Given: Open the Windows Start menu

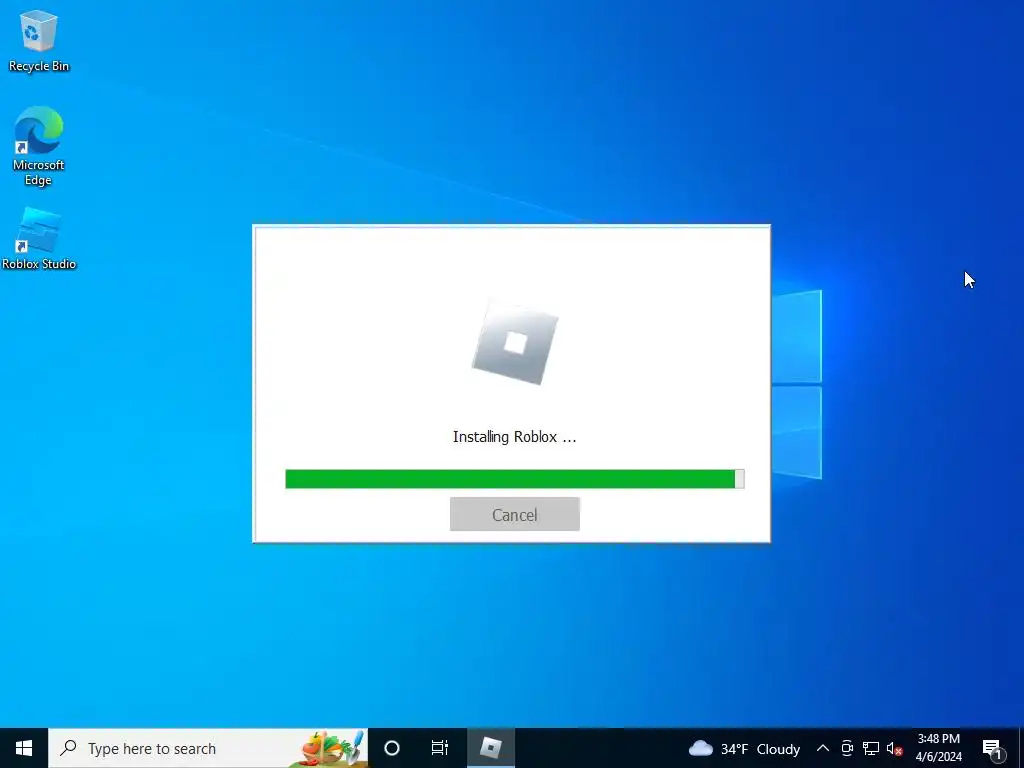Looking at the screenshot, I should tap(24, 748).
